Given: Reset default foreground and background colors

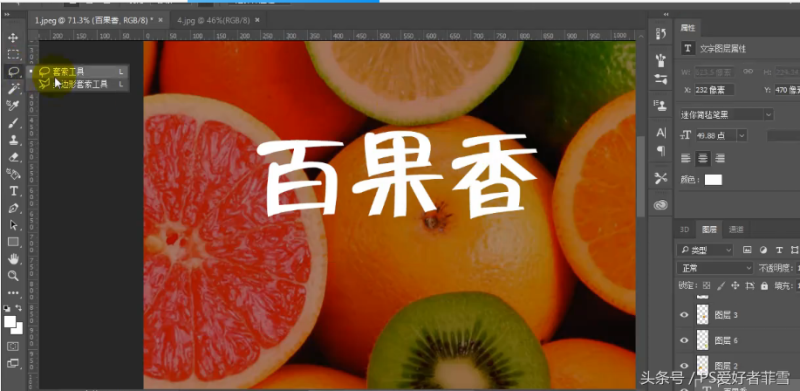Looking at the screenshot, I should [x=7, y=308].
